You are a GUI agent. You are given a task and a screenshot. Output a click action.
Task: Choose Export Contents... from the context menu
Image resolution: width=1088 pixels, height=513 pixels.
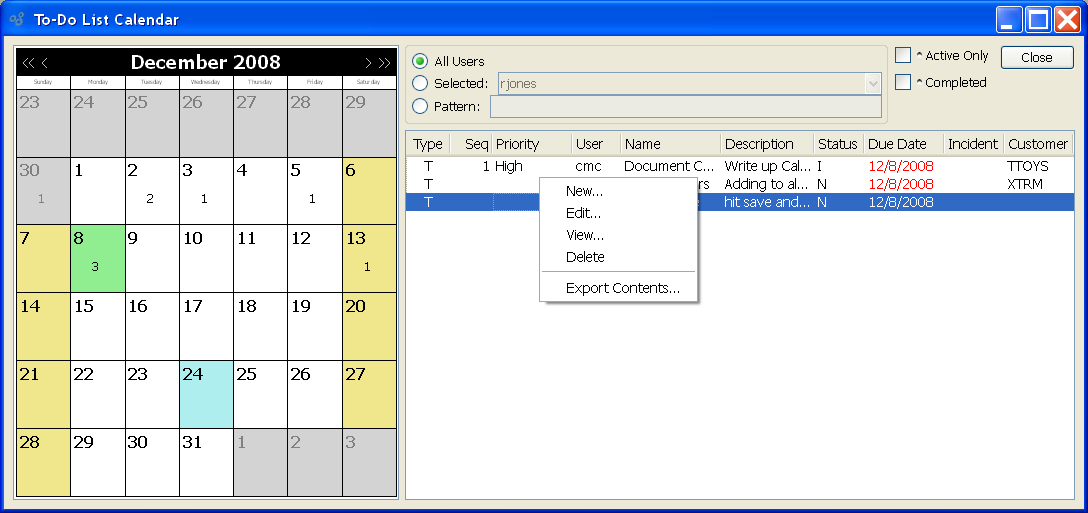(x=618, y=288)
